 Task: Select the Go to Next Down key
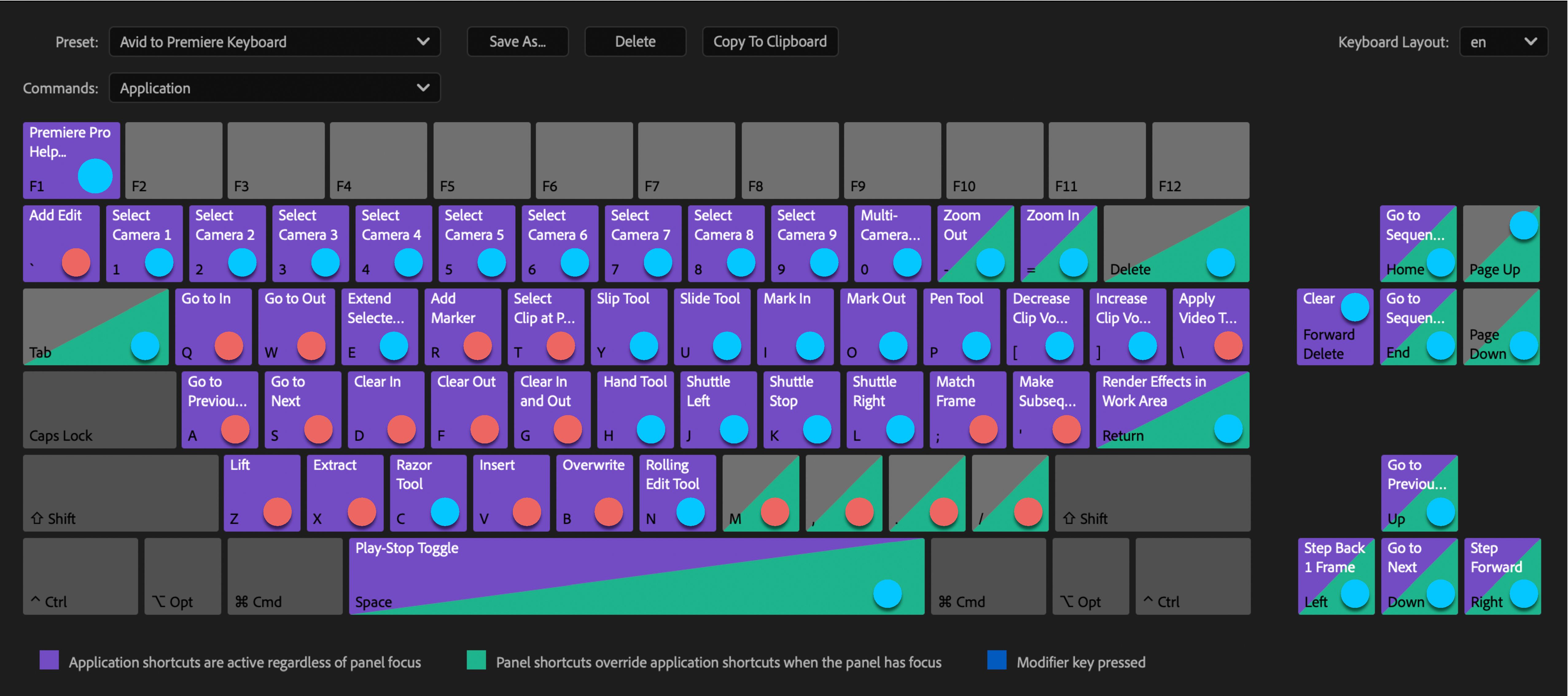(1419, 576)
